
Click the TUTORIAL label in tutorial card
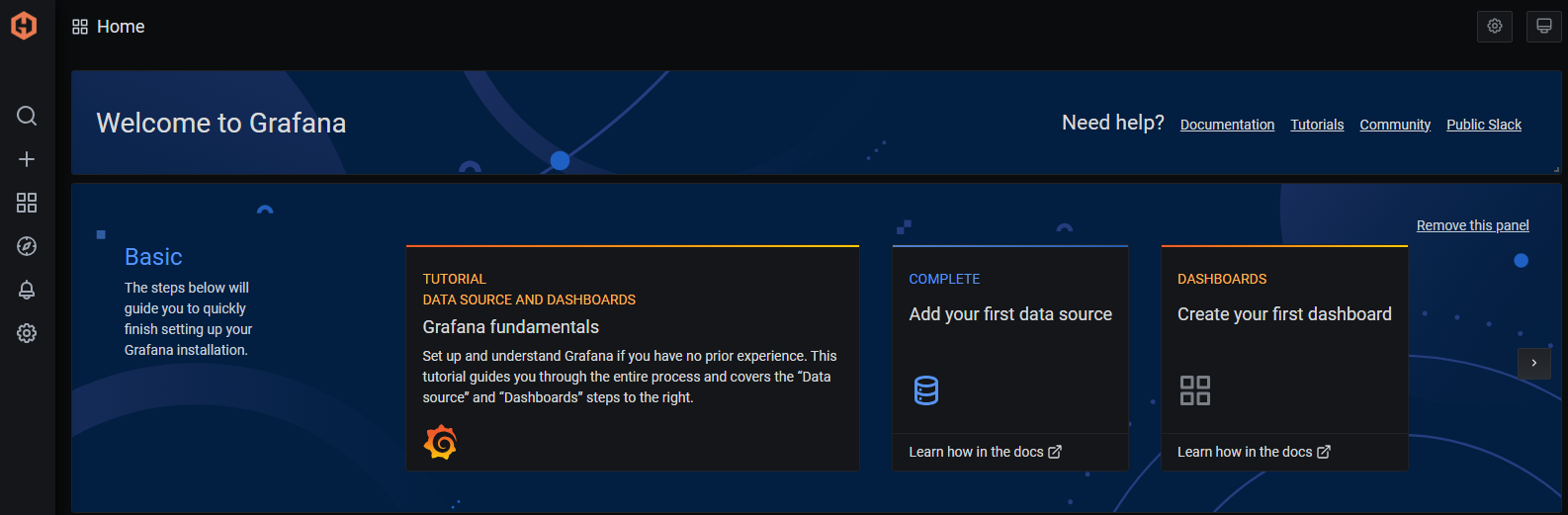(x=455, y=279)
